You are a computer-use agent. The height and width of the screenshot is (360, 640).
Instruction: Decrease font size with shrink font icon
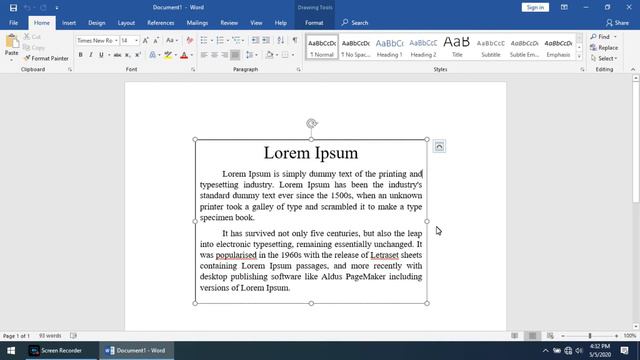[x=156, y=40]
